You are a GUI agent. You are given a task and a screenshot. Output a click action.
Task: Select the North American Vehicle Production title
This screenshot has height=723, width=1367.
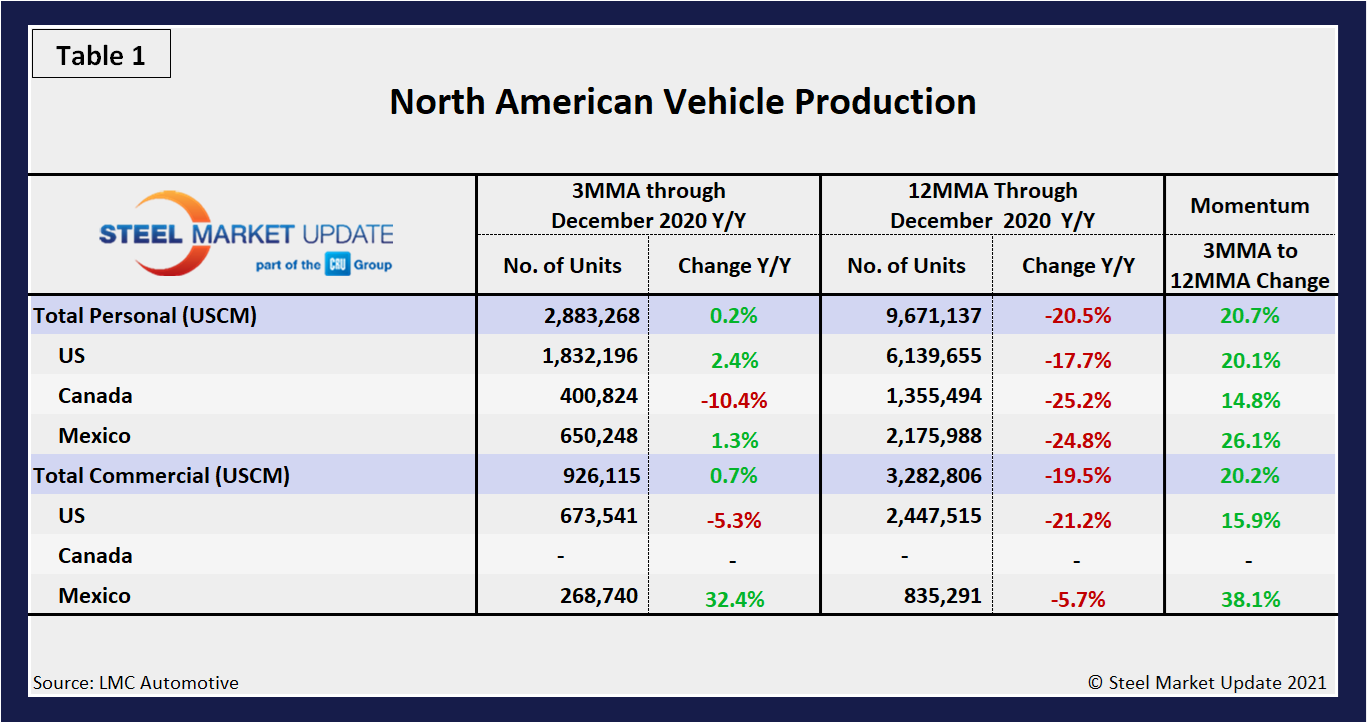(683, 101)
